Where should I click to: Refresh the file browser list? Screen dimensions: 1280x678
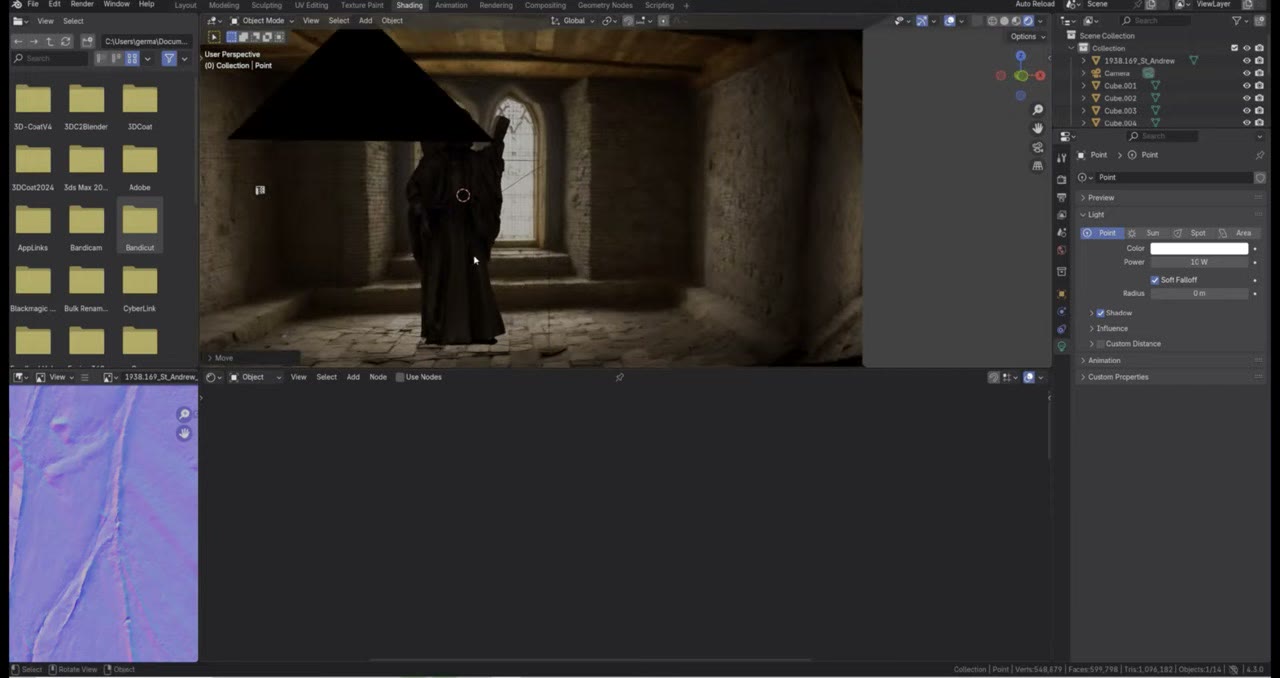tap(65, 41)
